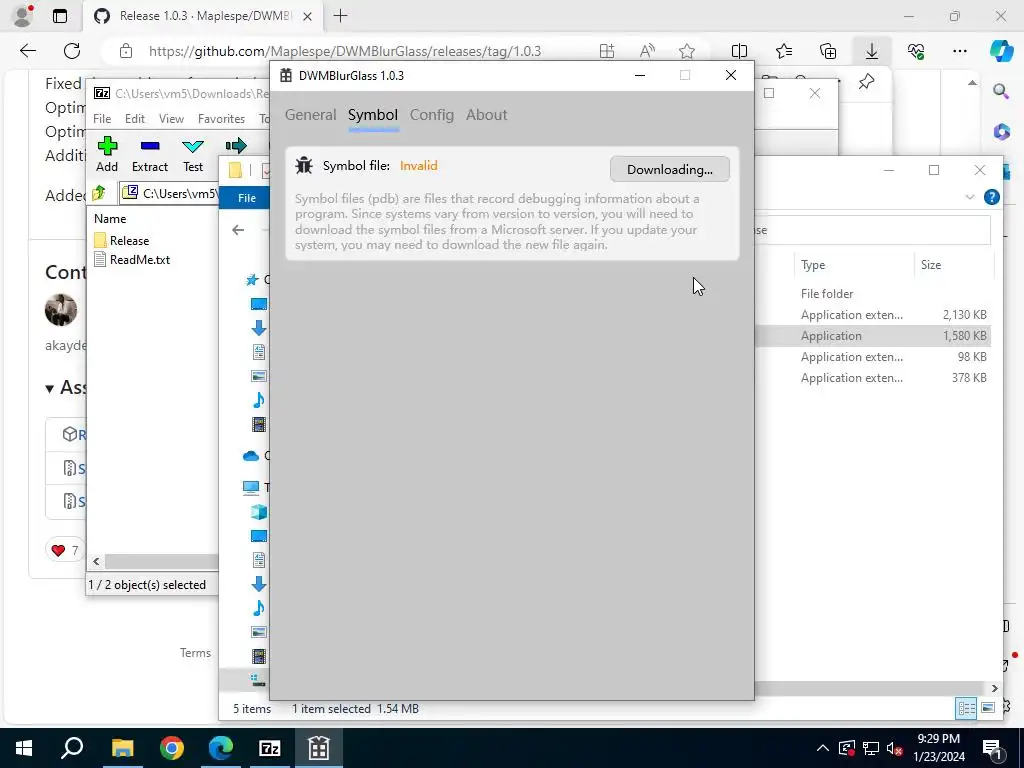Select the 98 KB application extension row
This screenshot has width=1024, height=768.
(x=872, y=357)
